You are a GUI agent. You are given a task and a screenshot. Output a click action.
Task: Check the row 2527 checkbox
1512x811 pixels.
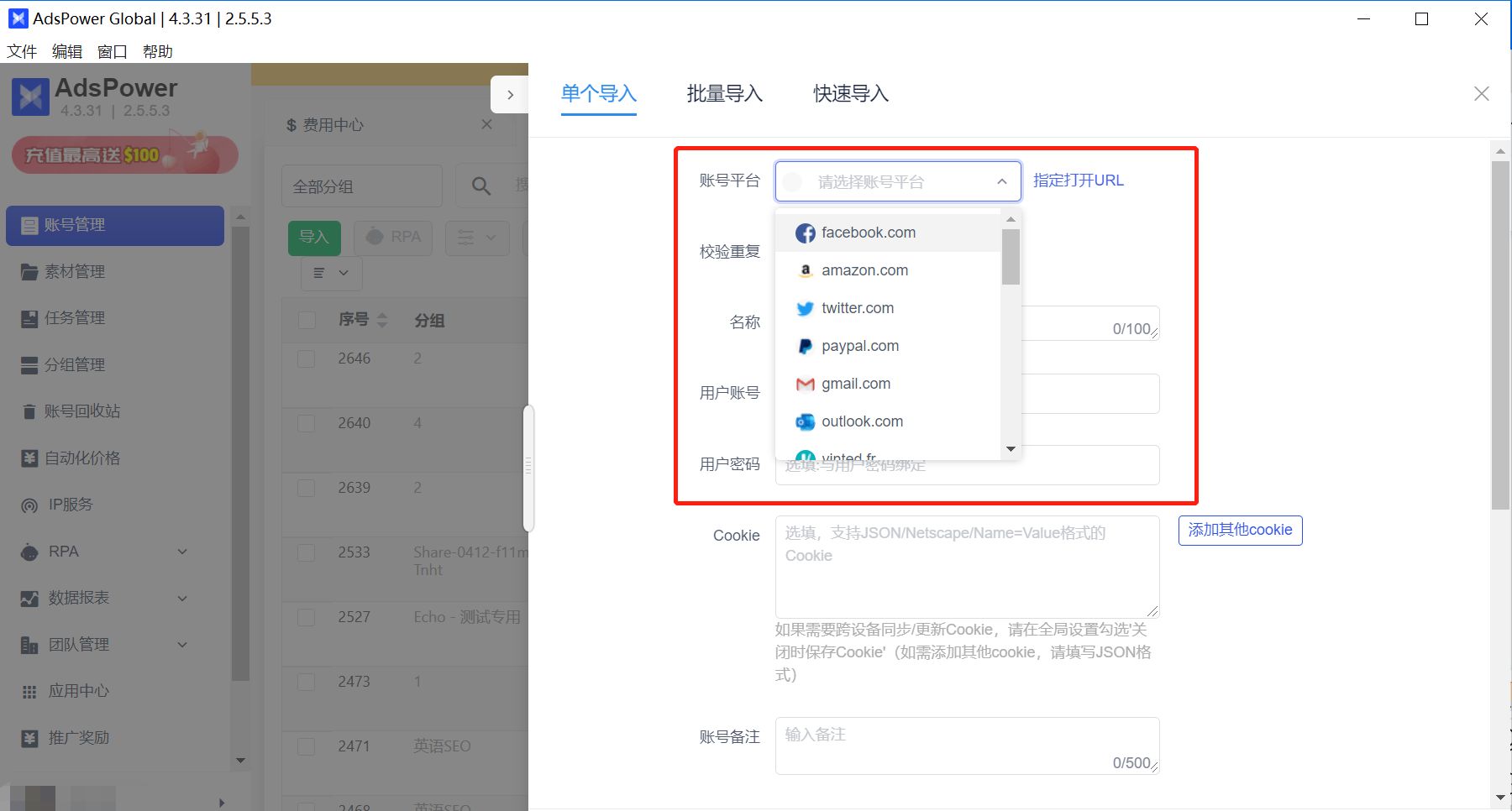coord(307,617)
